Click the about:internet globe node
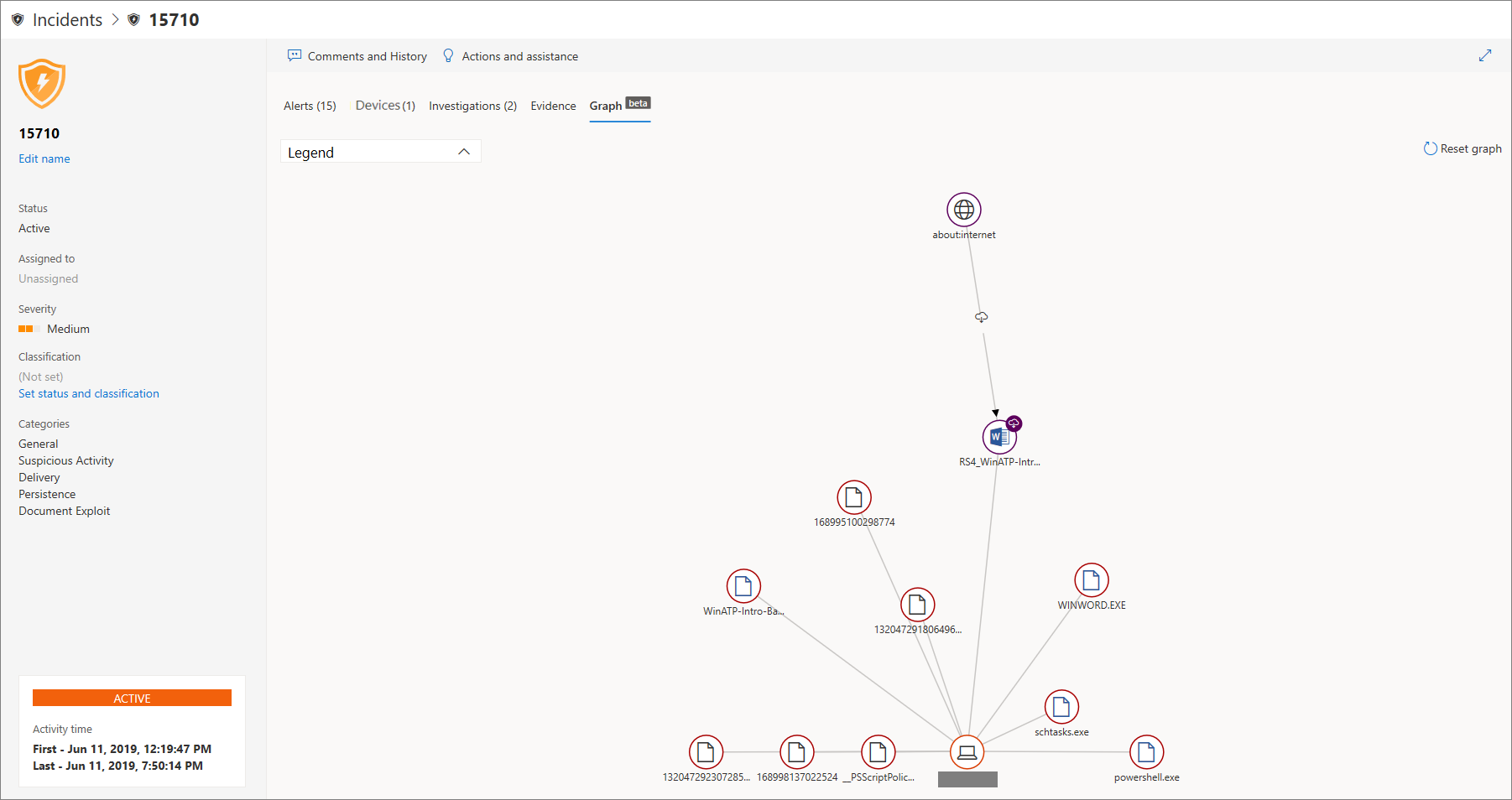 (x=964, y=210)
